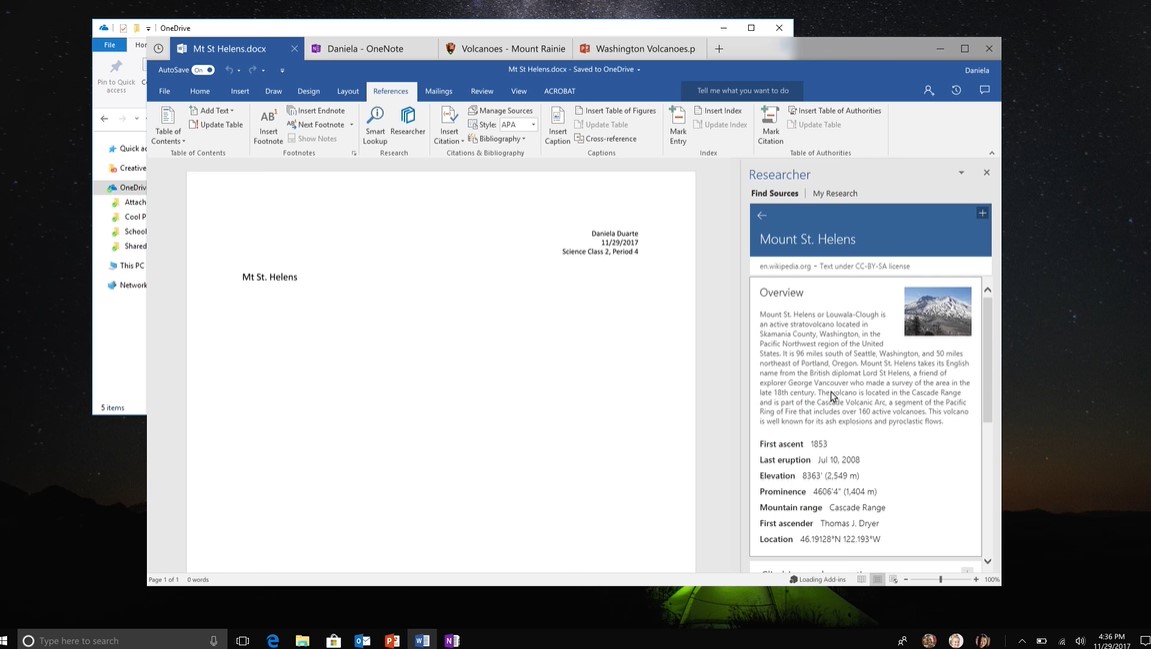The image size is (1151, 649).
Task: Open PowerPoint from taskbar
Action: 392,640
